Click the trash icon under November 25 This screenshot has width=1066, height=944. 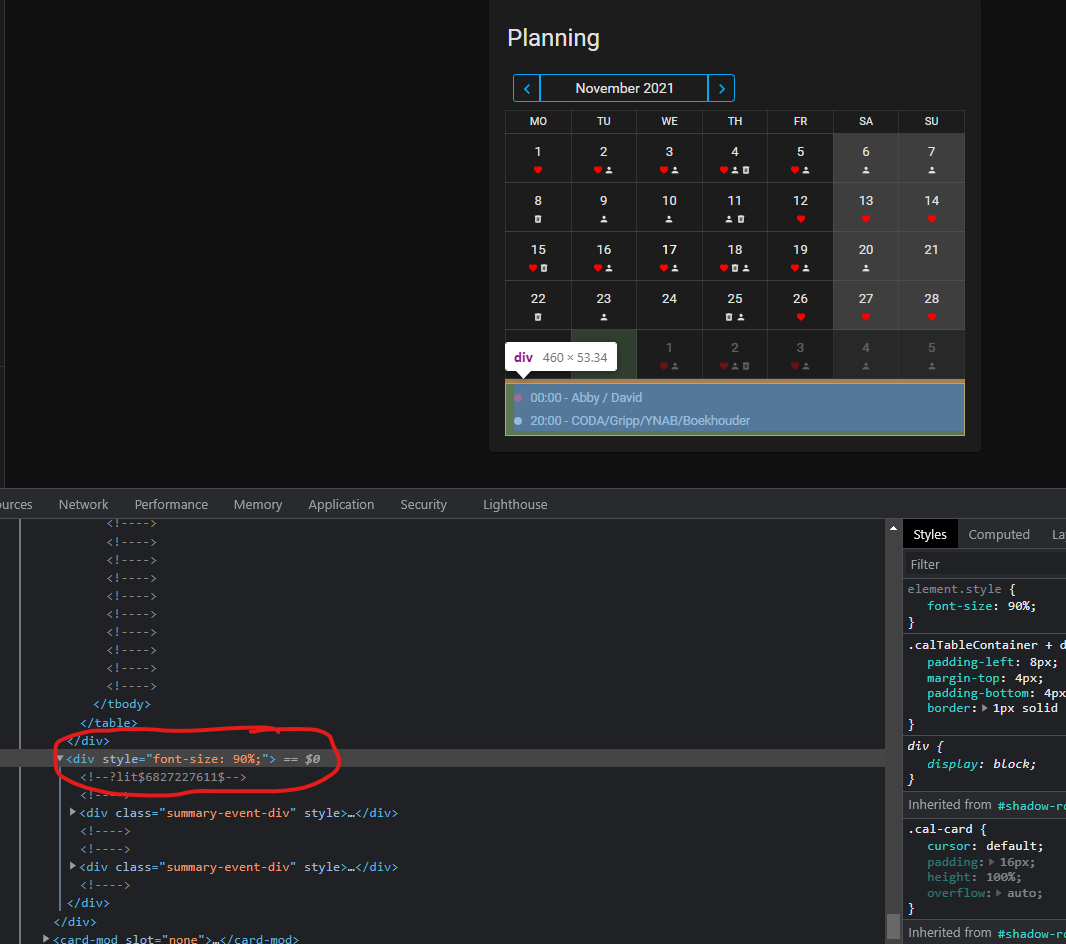click(729, 316)
